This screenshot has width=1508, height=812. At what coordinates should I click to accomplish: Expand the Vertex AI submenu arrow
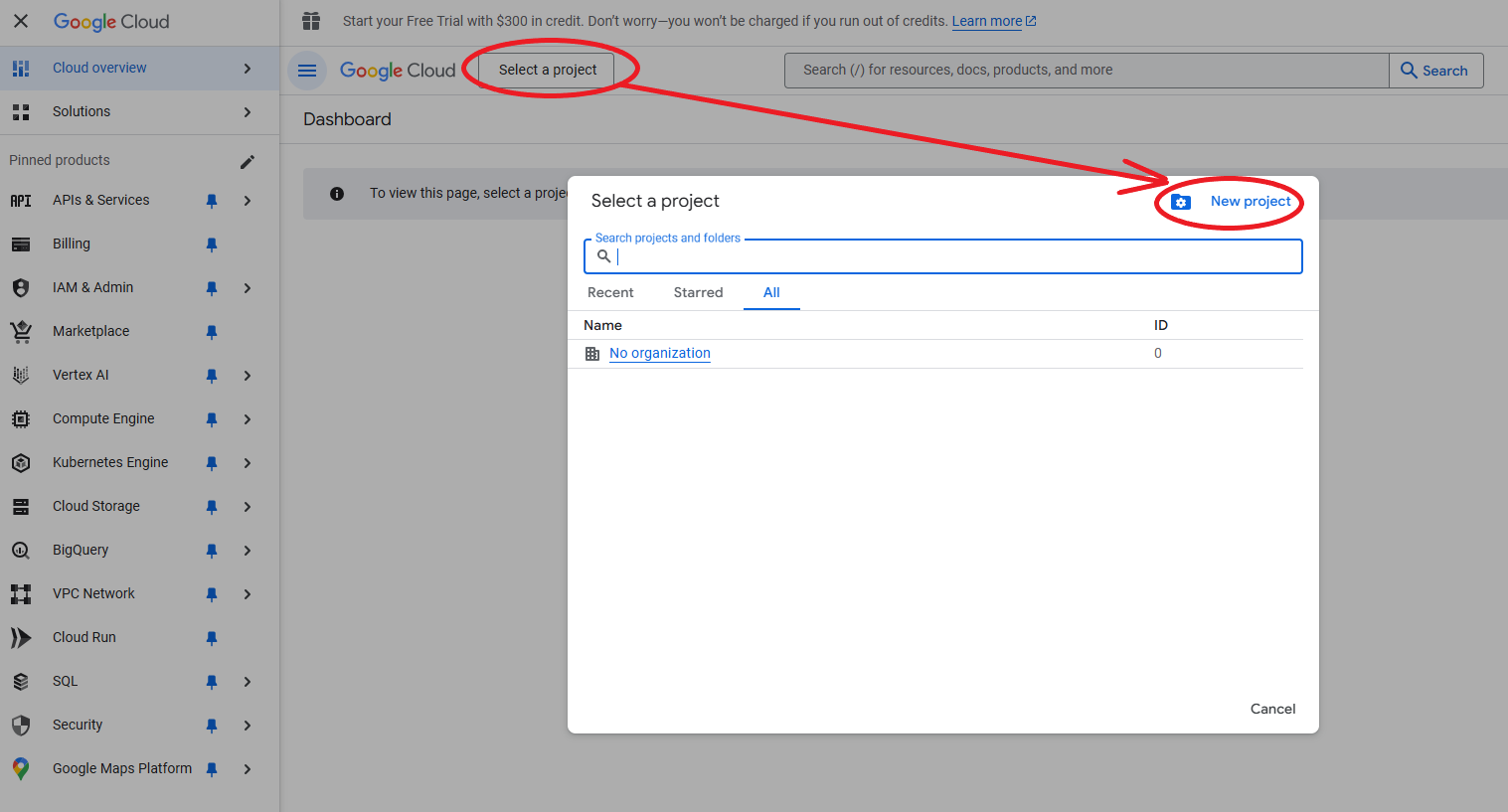(x=248, y=376)
